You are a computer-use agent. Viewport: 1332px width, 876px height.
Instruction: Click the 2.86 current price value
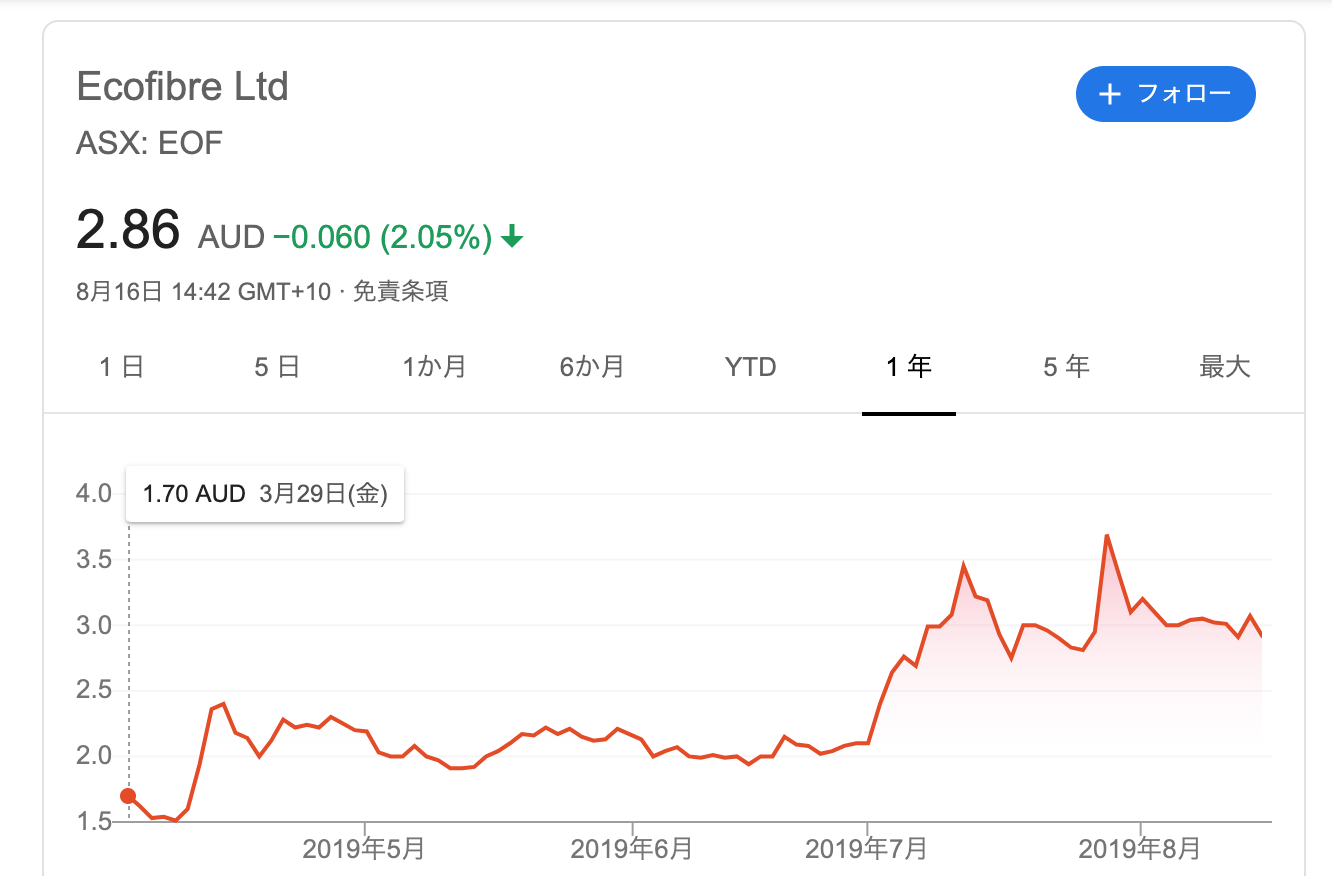click(x=128, y=229)
